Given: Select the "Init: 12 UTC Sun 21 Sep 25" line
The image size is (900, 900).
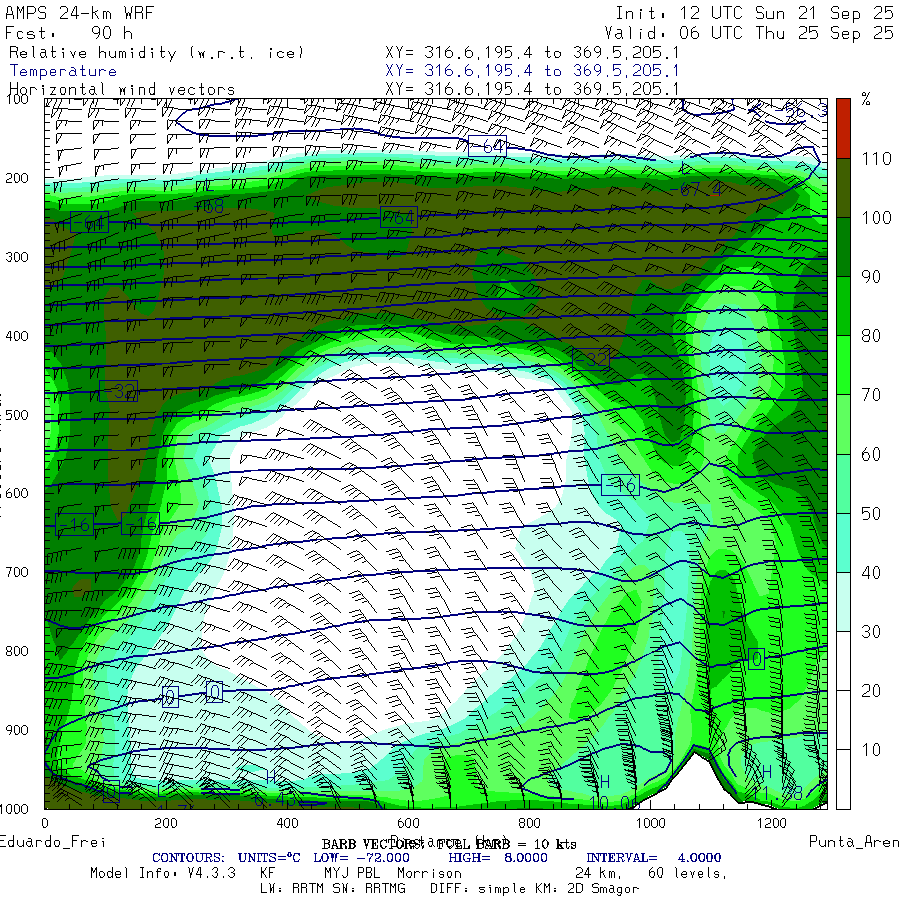Looking at the screenshot, I should 754,13.
